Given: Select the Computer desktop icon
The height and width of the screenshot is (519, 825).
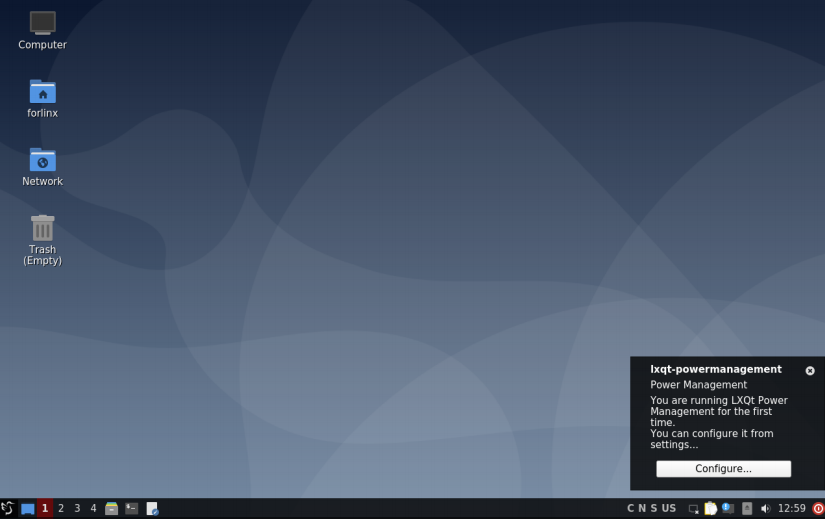Looking at the screenshot, I should pyautogui.click(x=42, y=31).
